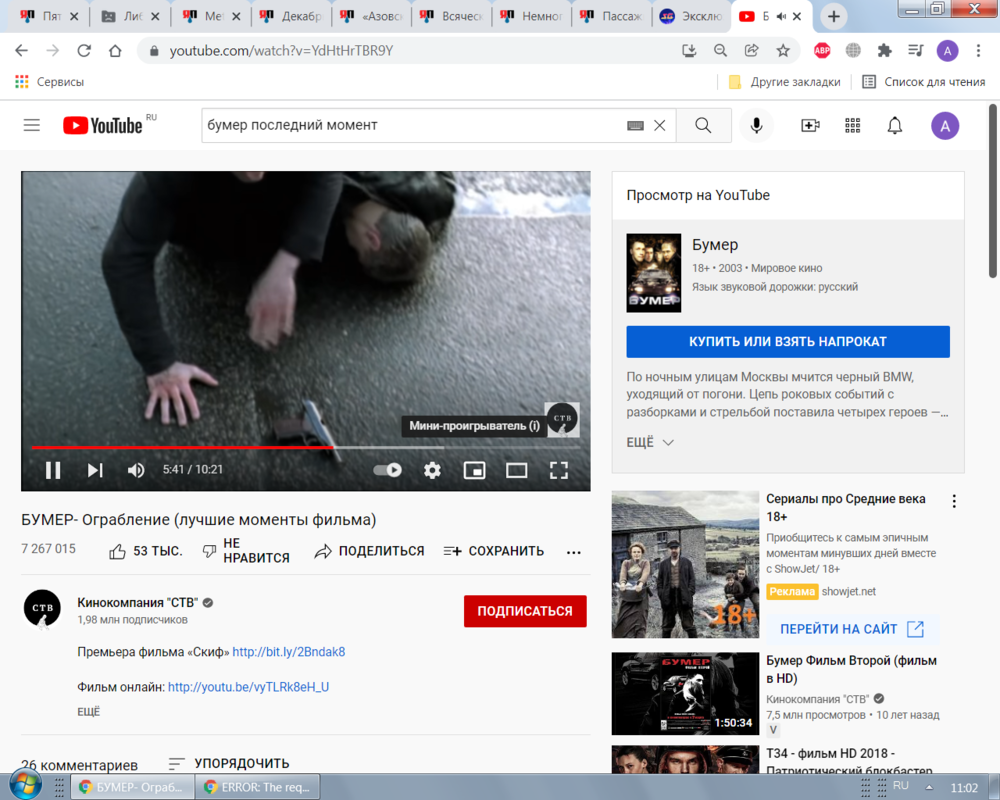The height and width of the screenshot is (800, 1000).
Task: Open the Сервисы apps shortcut
Action: tap(50, 82)
